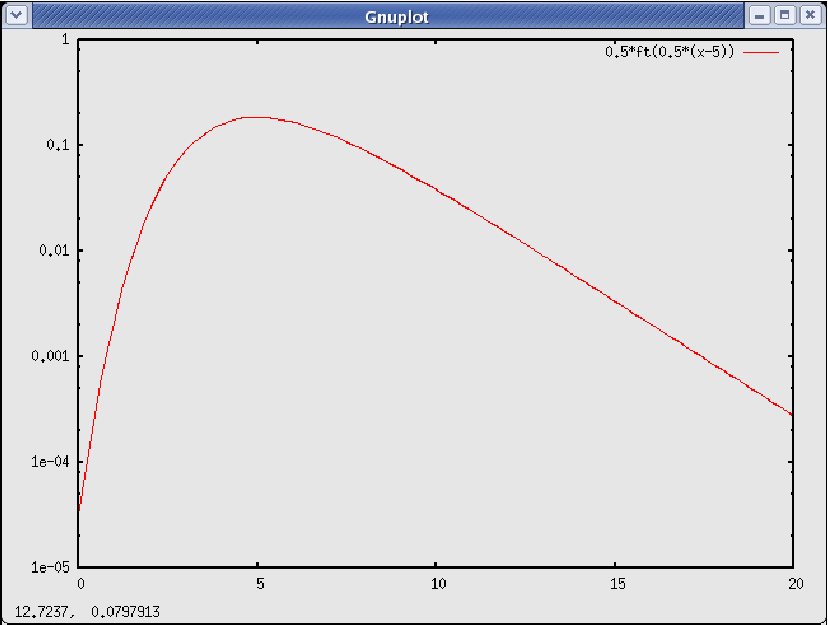The width and height of the screenshot is (828, 625).
Task: Click the y-axis label 0.1
Action: [x=58, y=145]
